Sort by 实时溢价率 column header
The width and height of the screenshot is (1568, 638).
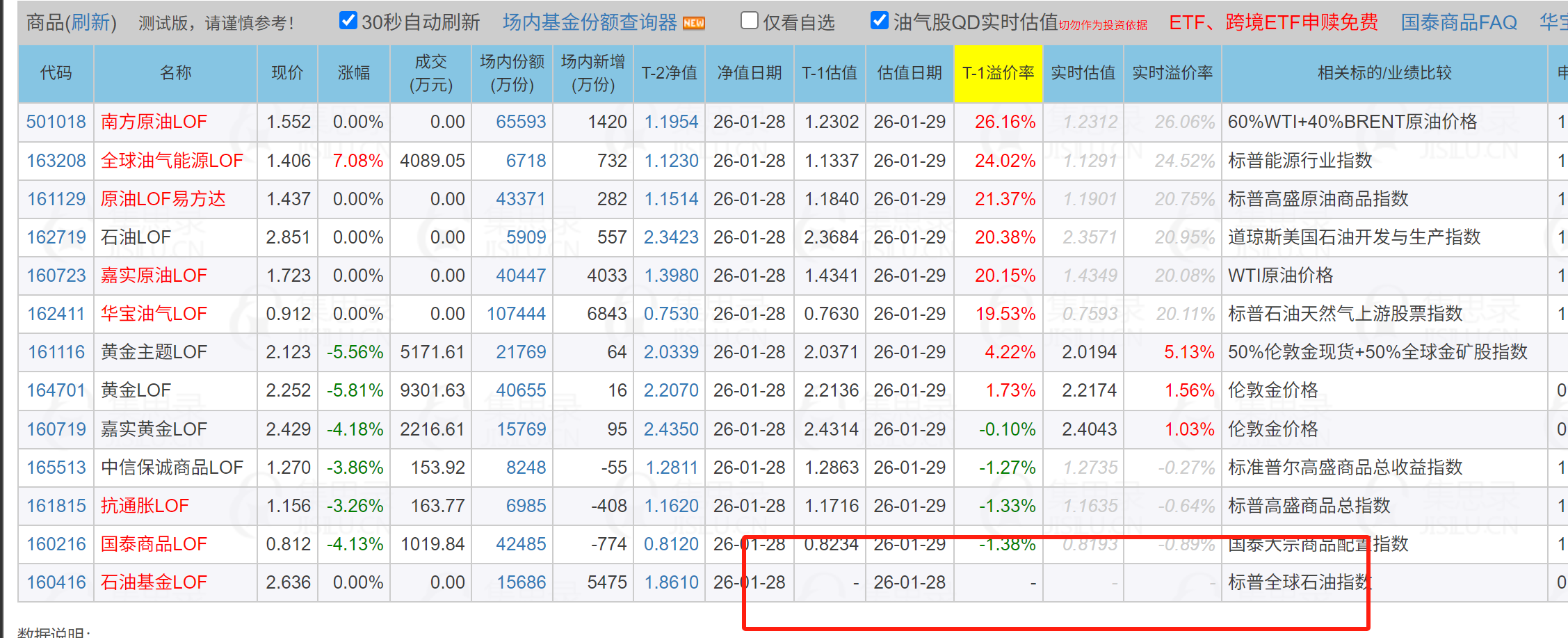pos(1172,73)
